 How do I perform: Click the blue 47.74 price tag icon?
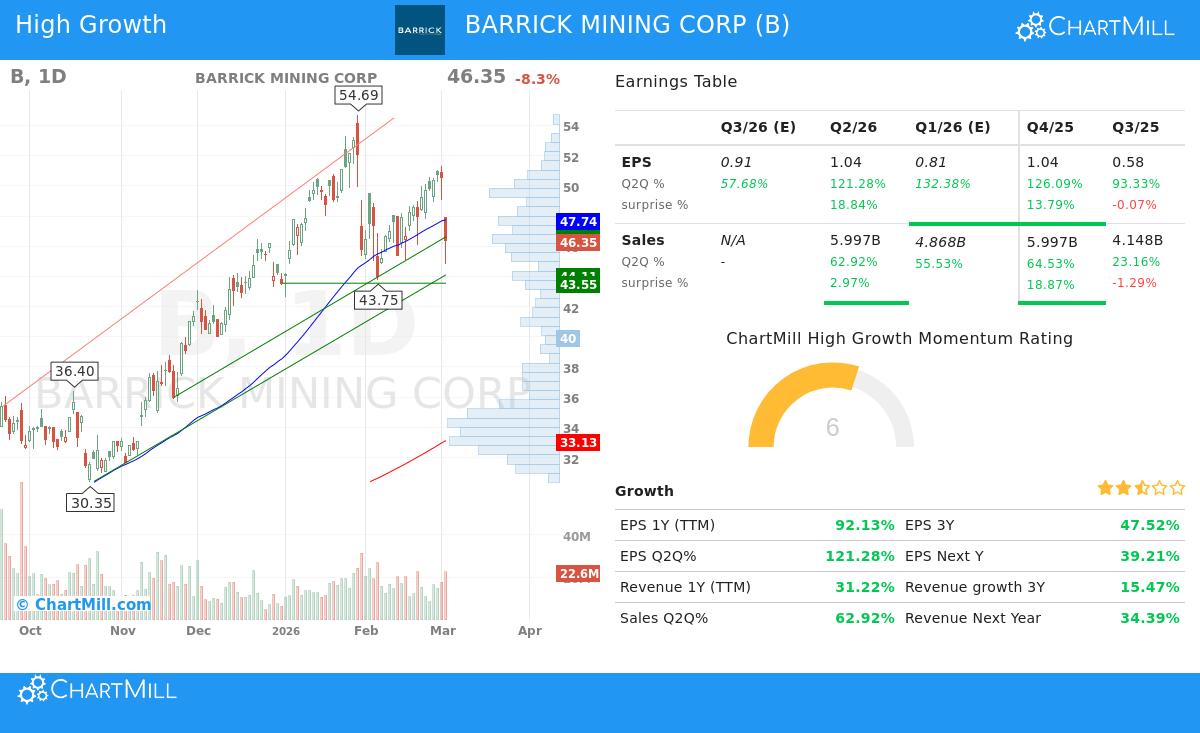pyautogui.click(x=577, y=221)
